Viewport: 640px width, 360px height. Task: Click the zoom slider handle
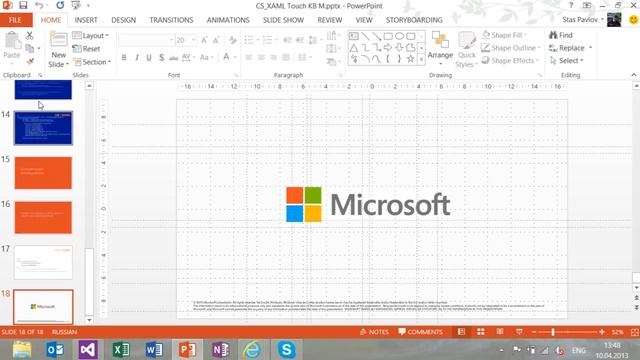553,332
